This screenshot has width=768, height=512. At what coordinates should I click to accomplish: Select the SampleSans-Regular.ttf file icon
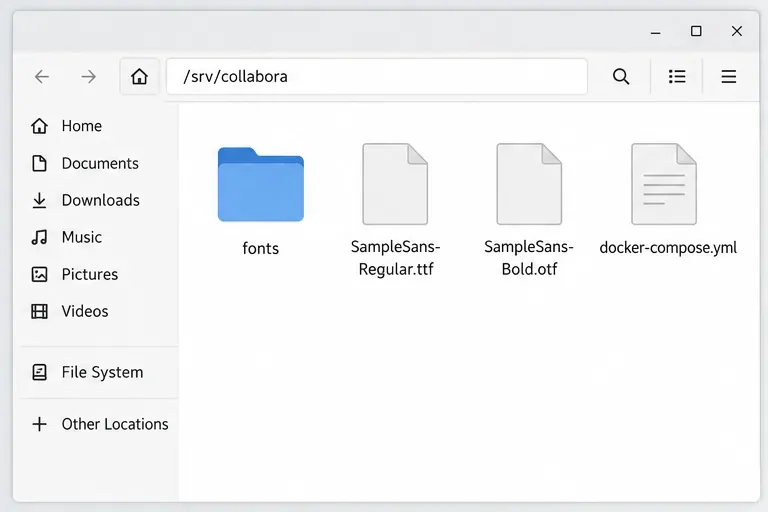point(395,184)
